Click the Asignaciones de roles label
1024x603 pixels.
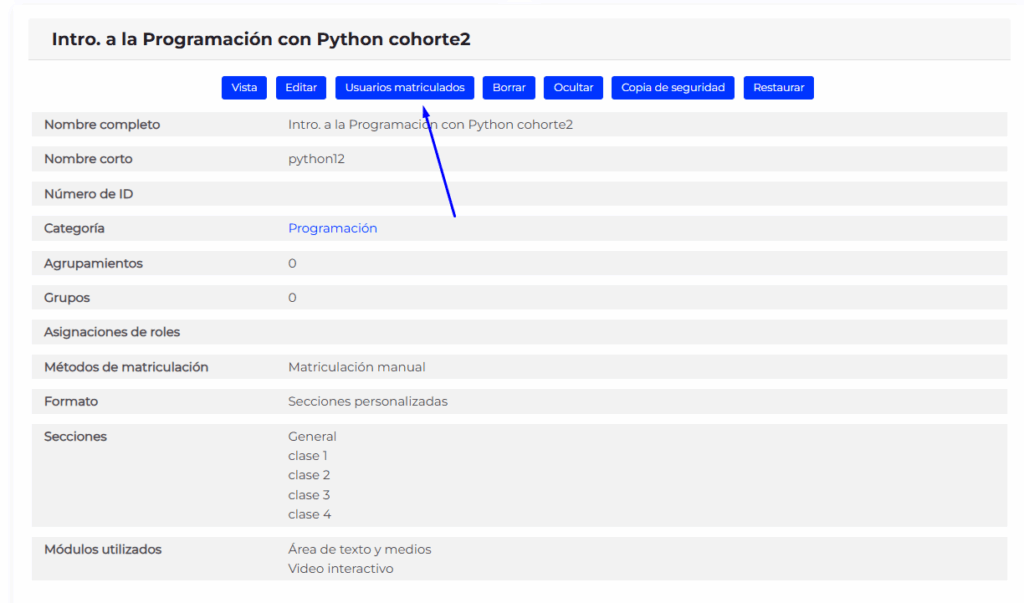[x=112, y=332]
